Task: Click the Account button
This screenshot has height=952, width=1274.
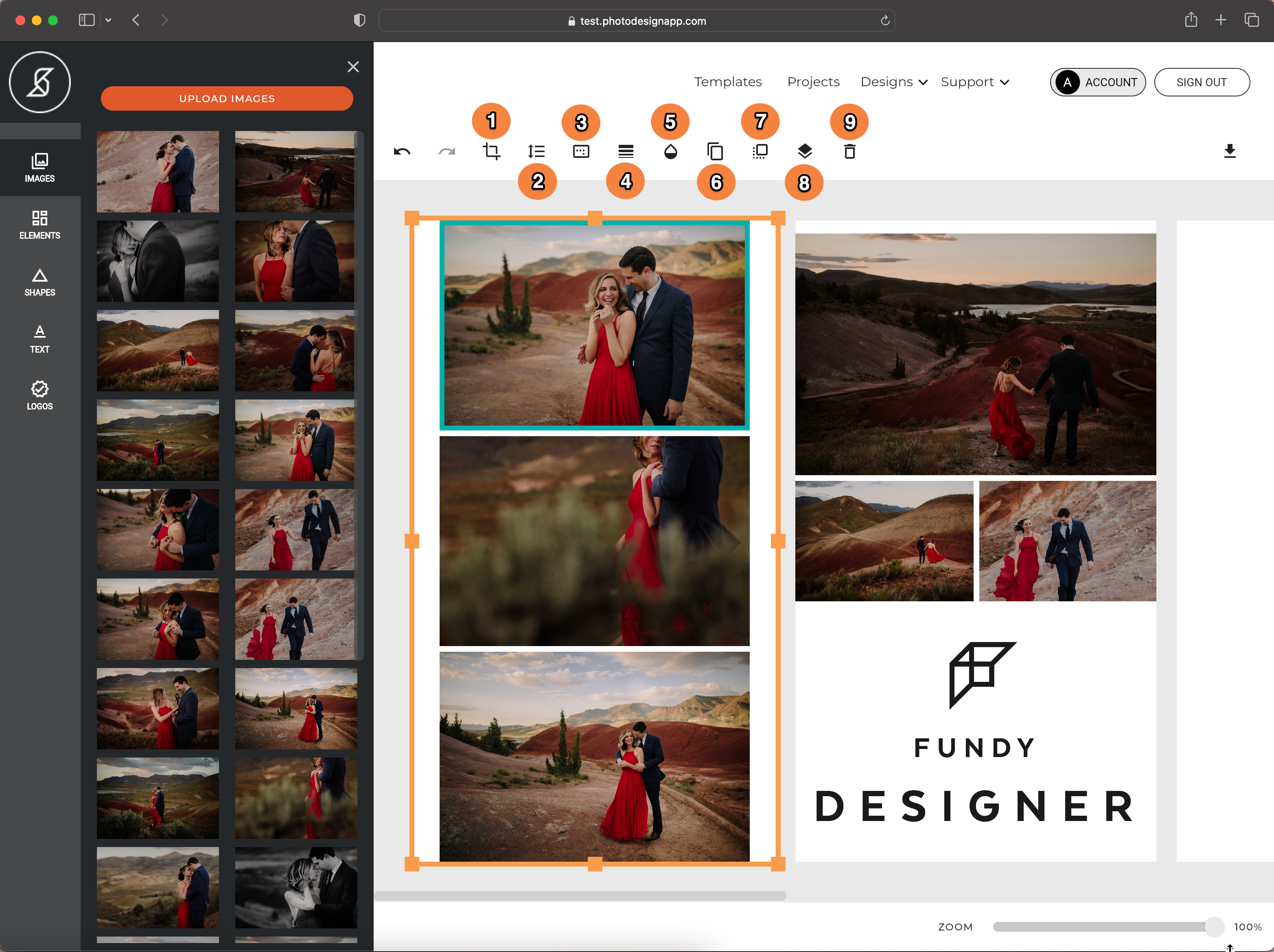Action: tap(1098, 82)
